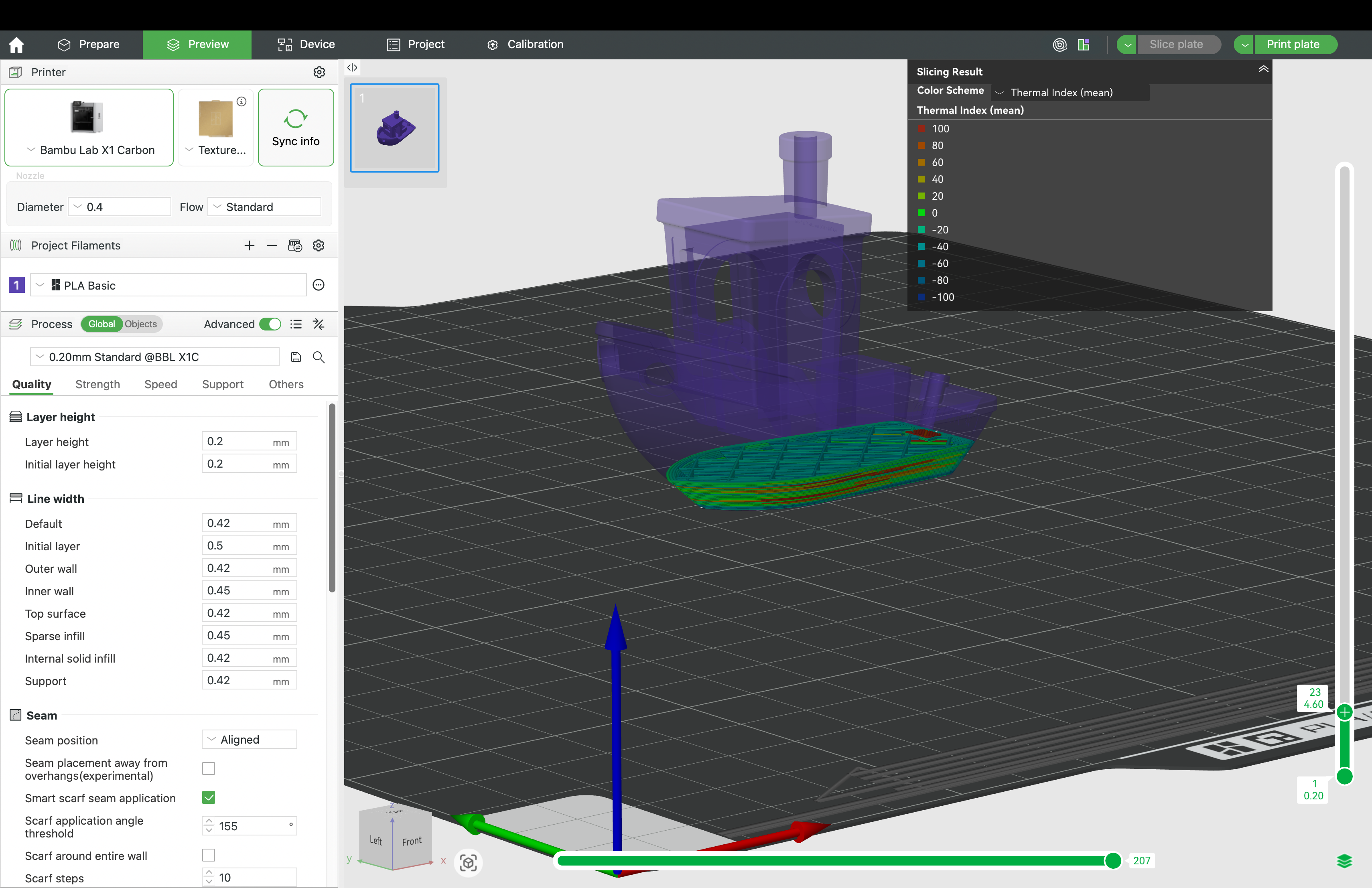
Task: Open printer settings gear icon
Action: click(x=319, y=72)
